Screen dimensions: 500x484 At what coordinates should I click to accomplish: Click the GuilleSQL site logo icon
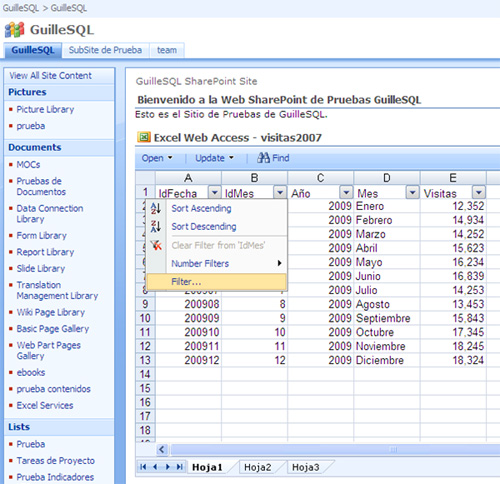[x=14, y=30]
